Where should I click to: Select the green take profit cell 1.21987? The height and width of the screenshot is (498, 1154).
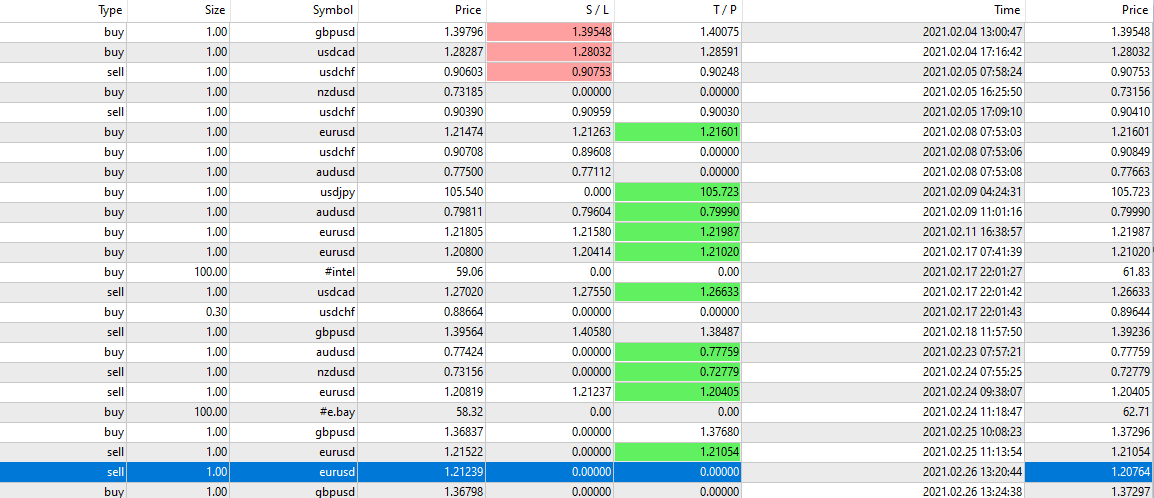click(x=678, y=232)
